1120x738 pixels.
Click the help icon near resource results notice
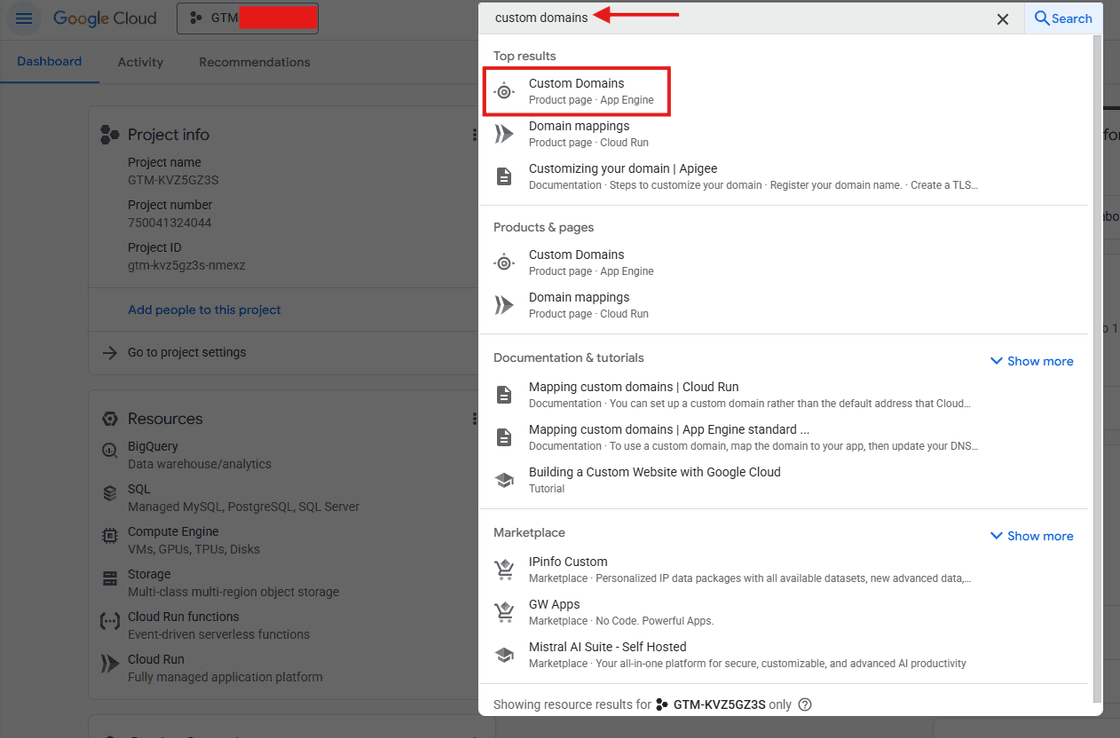click(805, 704)
